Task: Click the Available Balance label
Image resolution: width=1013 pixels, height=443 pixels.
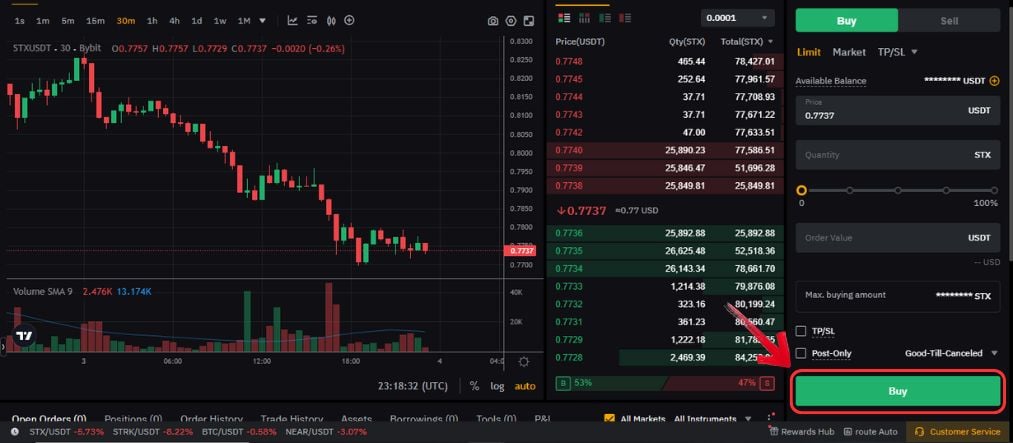Action: tap(831, 81)
